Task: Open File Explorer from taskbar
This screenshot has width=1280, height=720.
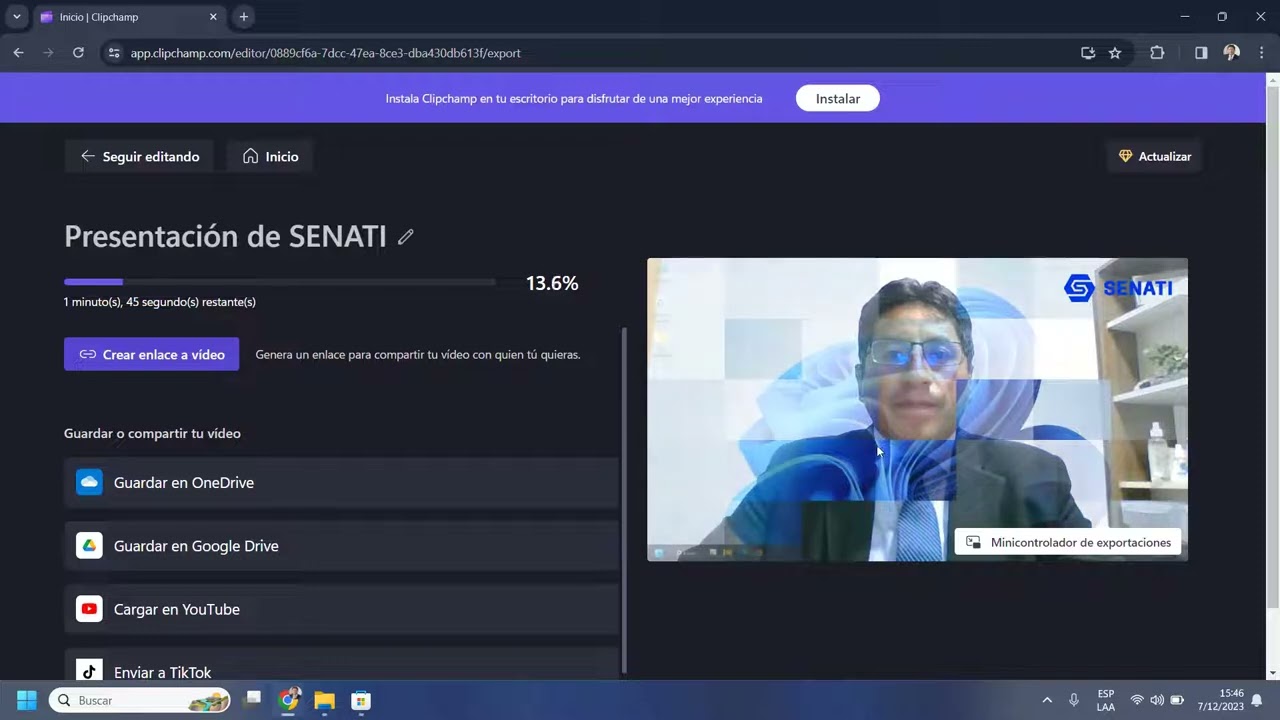Action: pos(324,700)
